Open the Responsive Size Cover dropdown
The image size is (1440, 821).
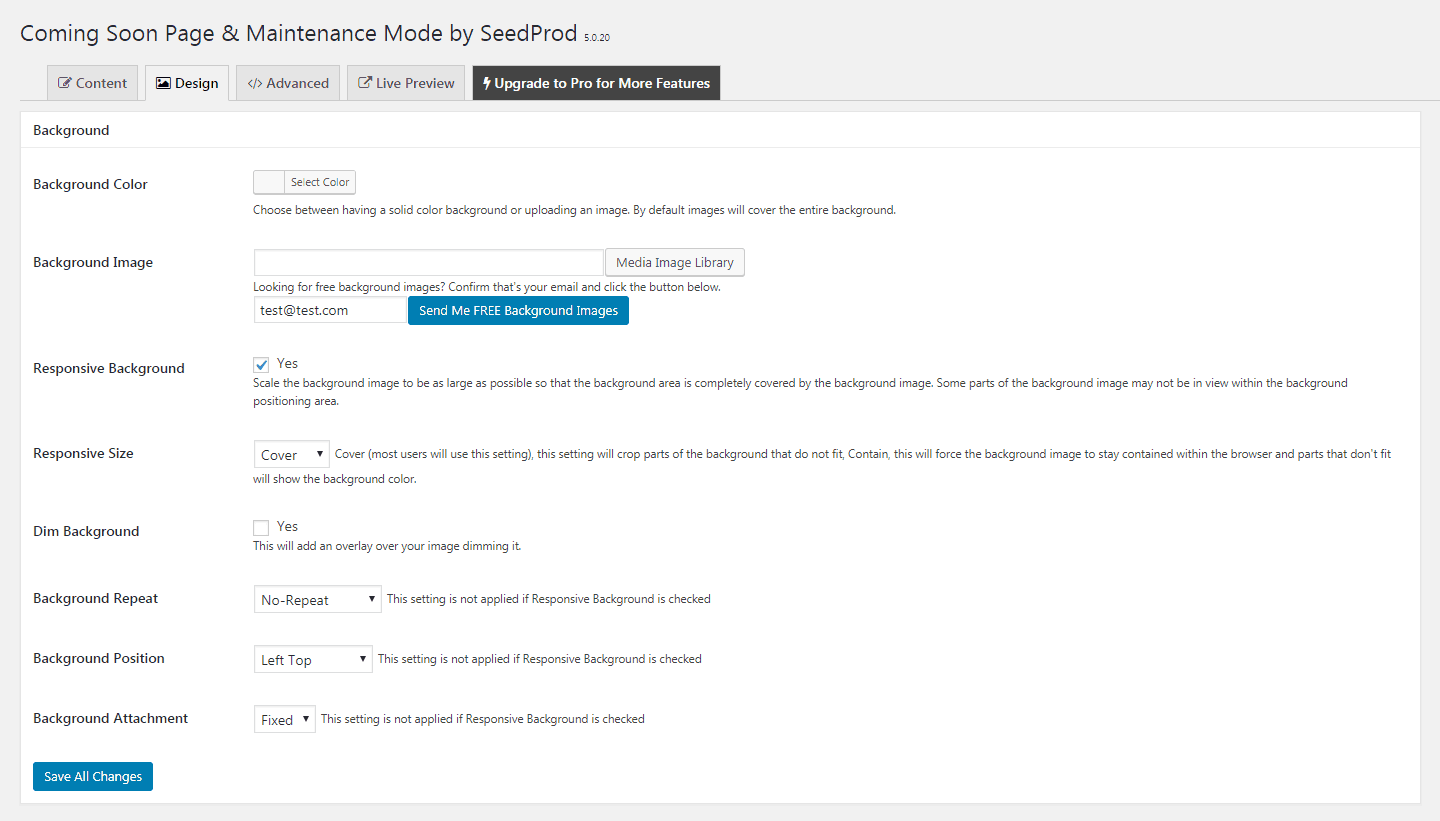tap(292, 455)
